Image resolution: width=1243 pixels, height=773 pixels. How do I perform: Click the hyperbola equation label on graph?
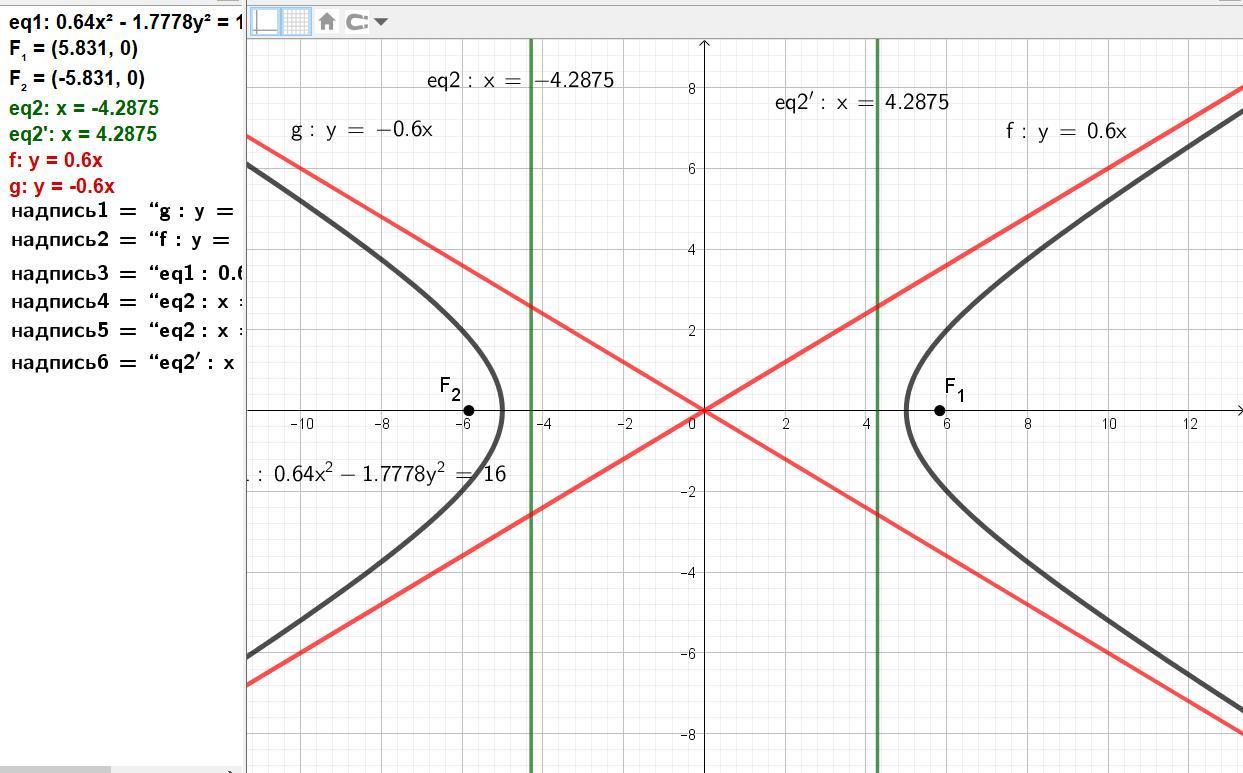[377, 474]
